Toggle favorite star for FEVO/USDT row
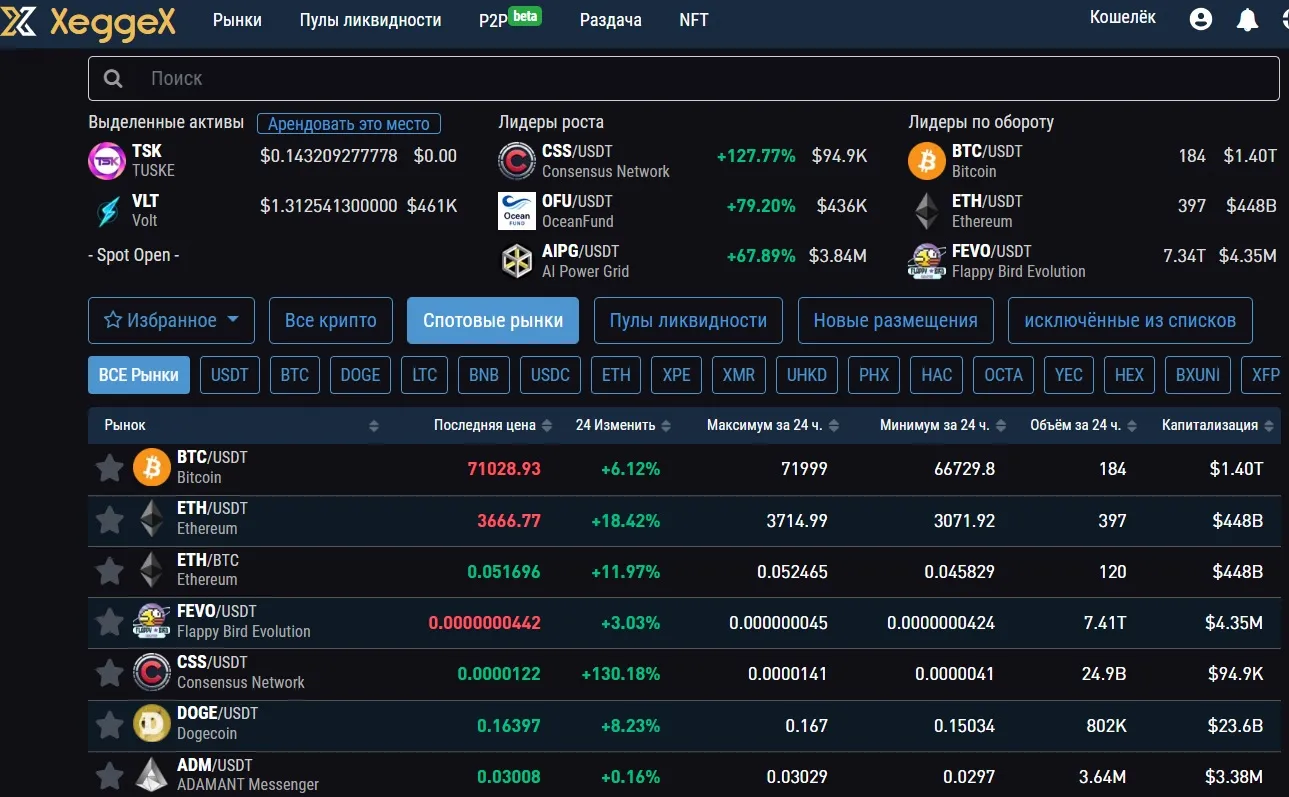The image size is (1289, 797). (109, 622)
